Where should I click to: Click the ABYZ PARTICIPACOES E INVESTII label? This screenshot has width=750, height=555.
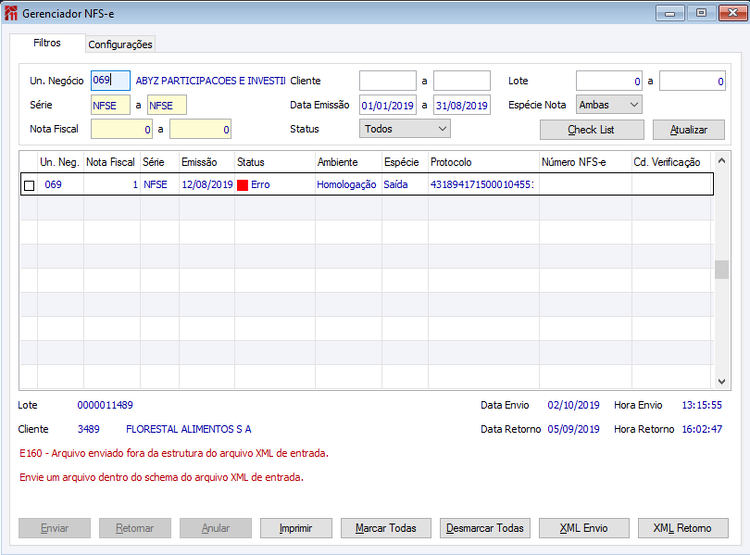point(210,81)
